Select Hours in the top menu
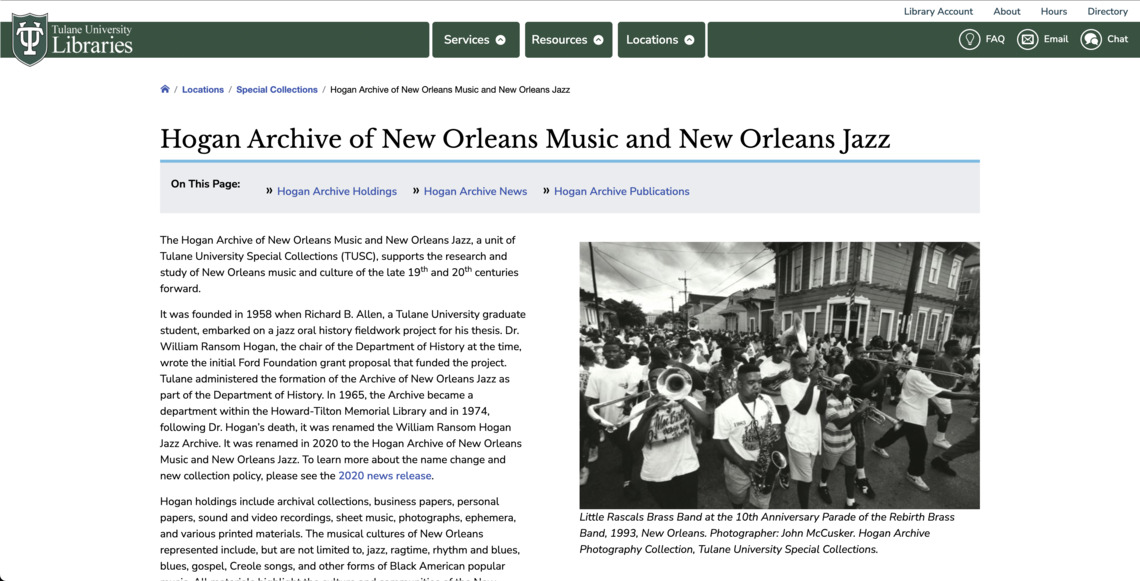The image size is (1140, 581). (1053, 11)
